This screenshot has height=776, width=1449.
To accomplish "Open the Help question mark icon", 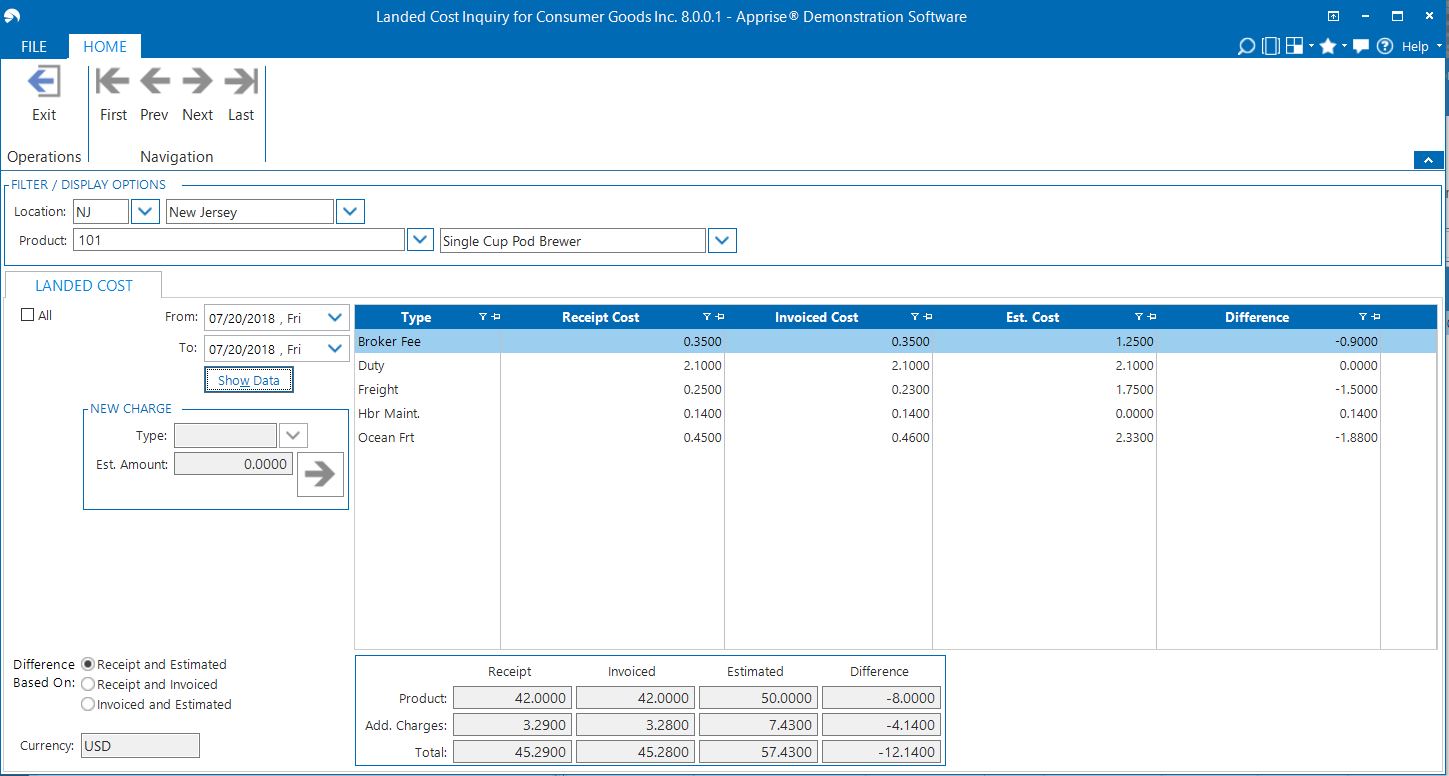I will coord(1385,46).
